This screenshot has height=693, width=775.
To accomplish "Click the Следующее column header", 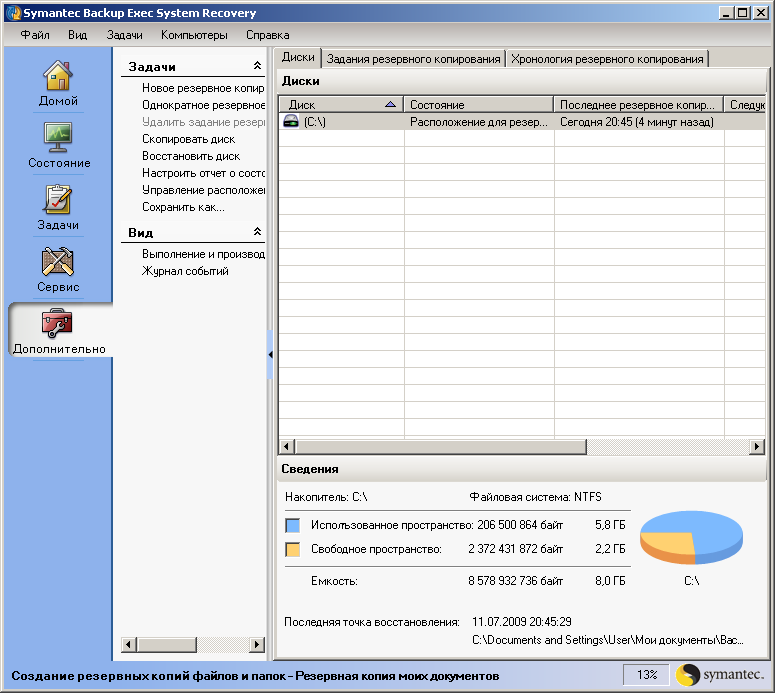I will [745, 104].
